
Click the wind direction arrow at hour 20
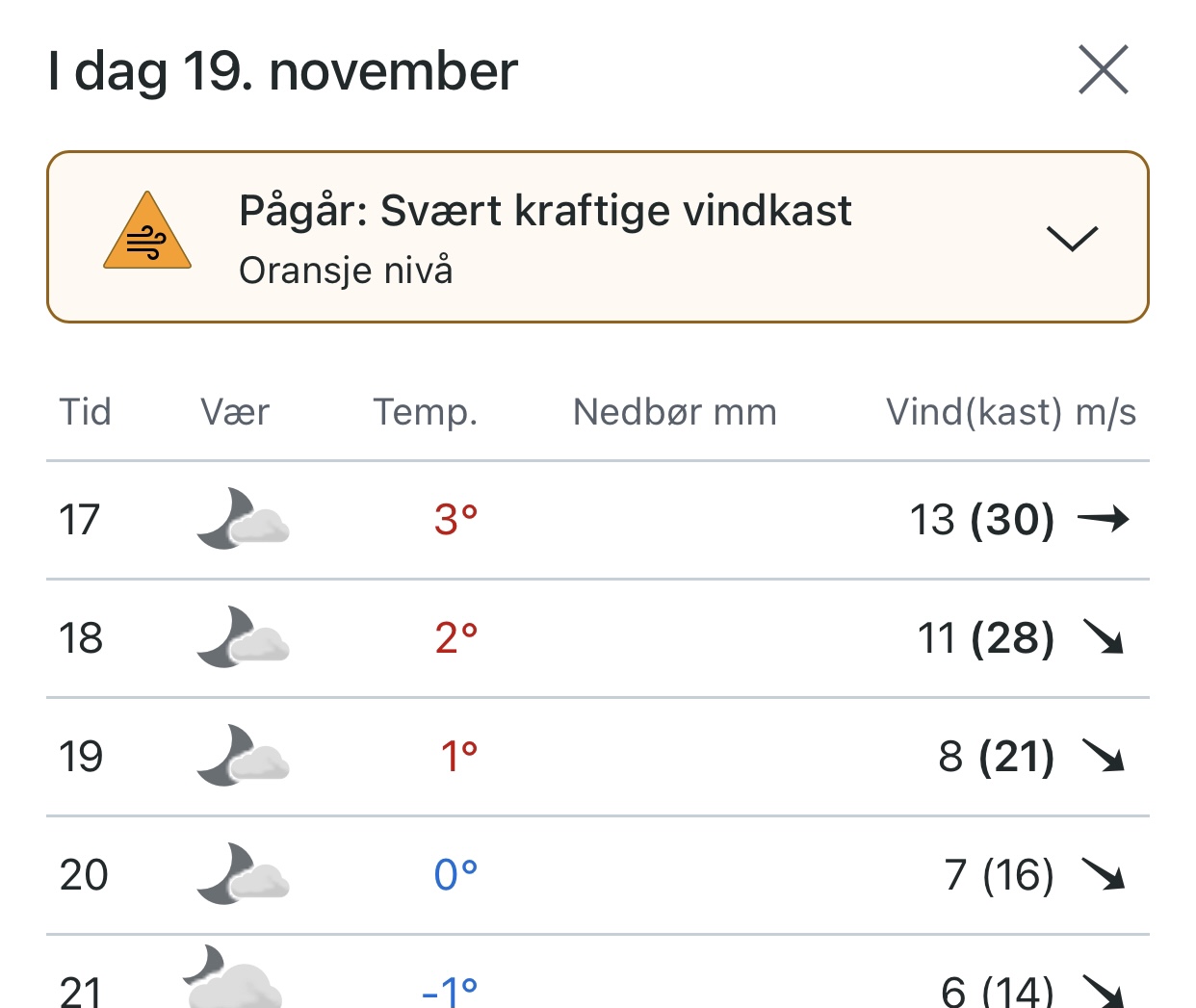[1104, 874]
